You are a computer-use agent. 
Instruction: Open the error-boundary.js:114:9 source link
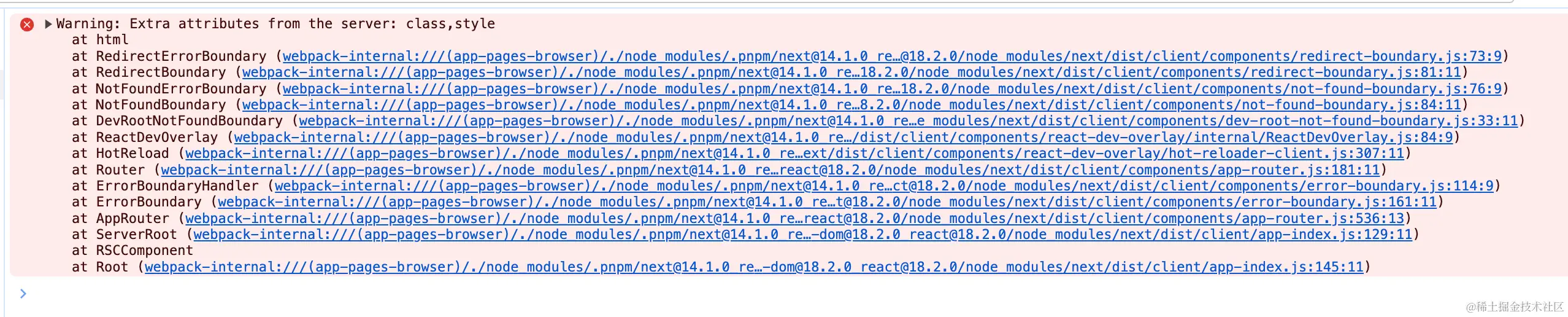[x=884, y=186]
